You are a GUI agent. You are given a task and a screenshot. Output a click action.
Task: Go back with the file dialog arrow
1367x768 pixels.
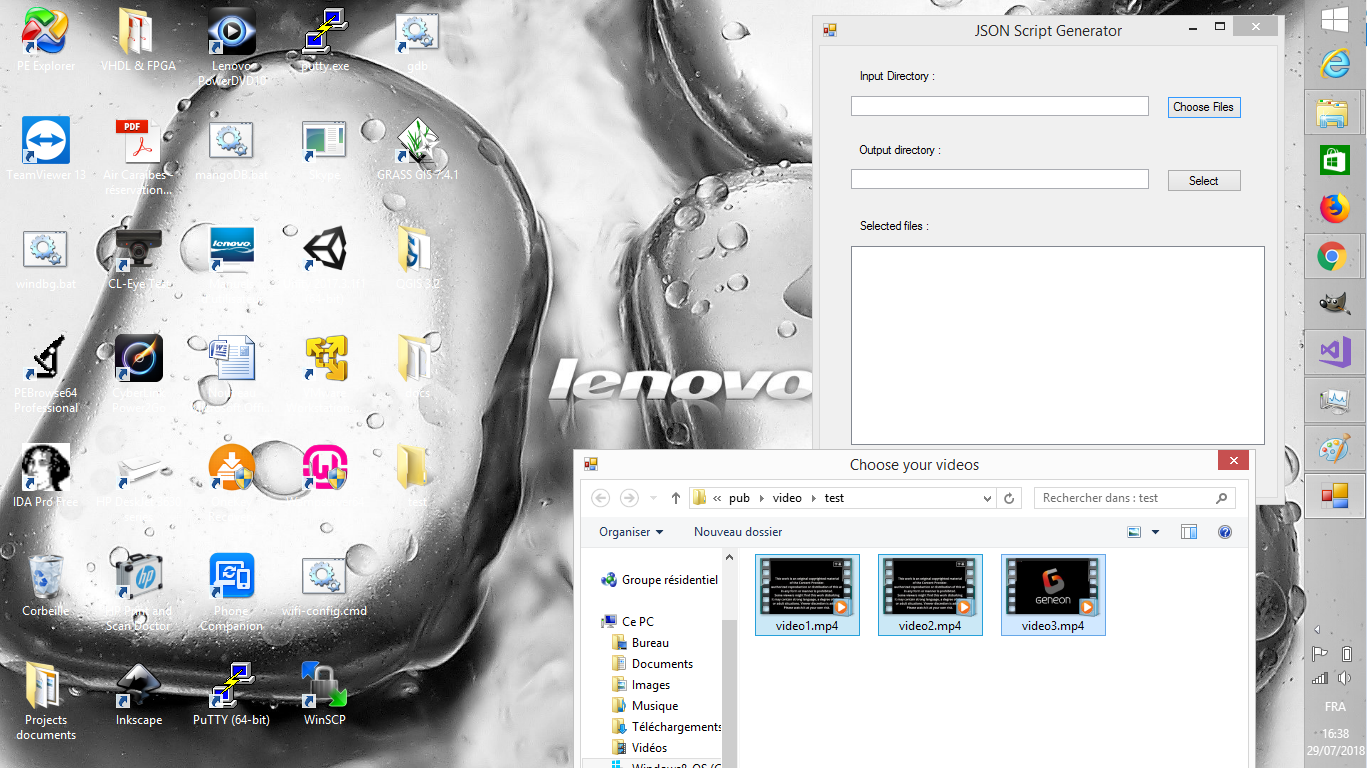pos(601,498)
